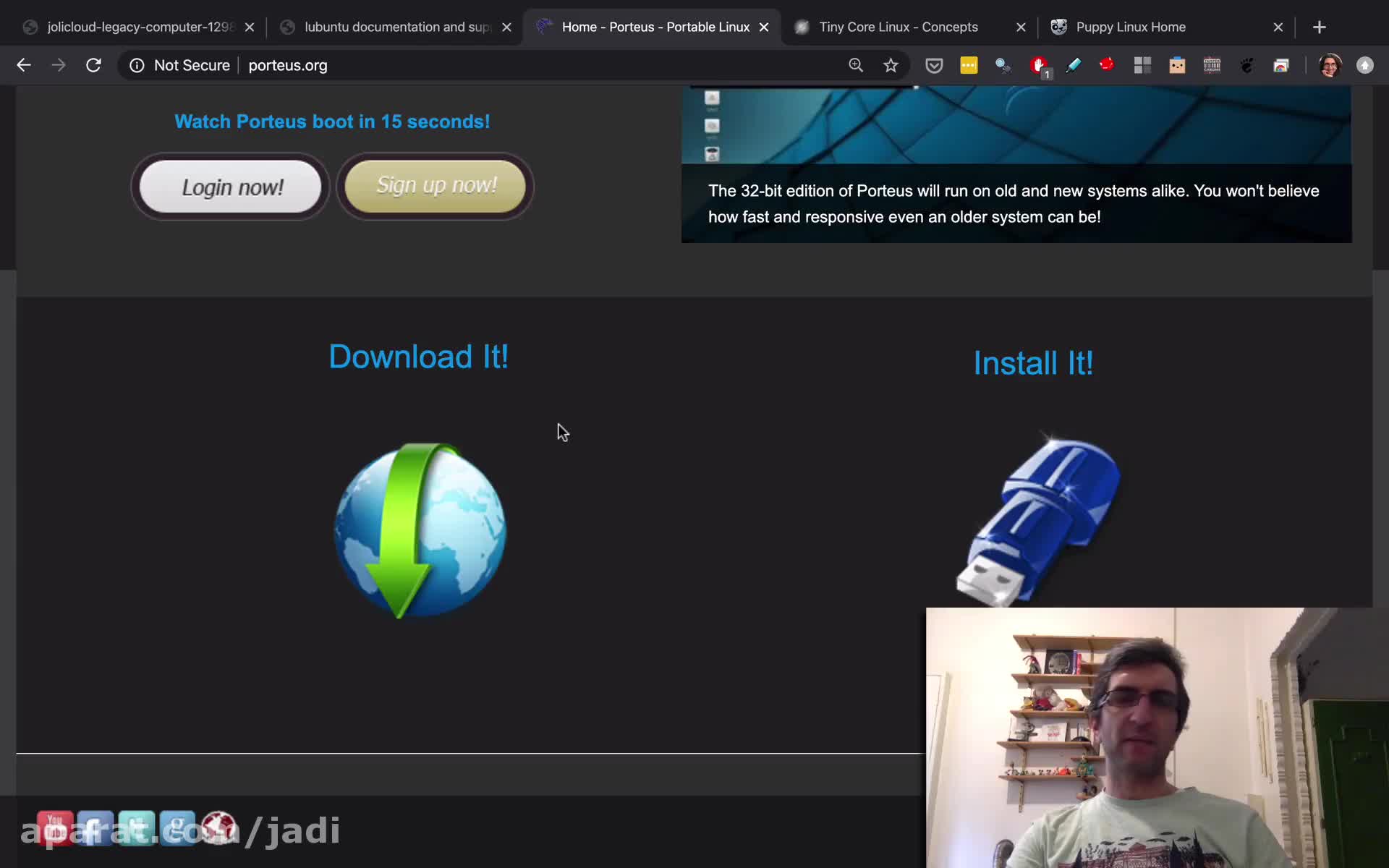This screenshot has height=868, width=1389.
Task: Click the red stop-hand blocker extension
Action: [x=1039, y=65]
